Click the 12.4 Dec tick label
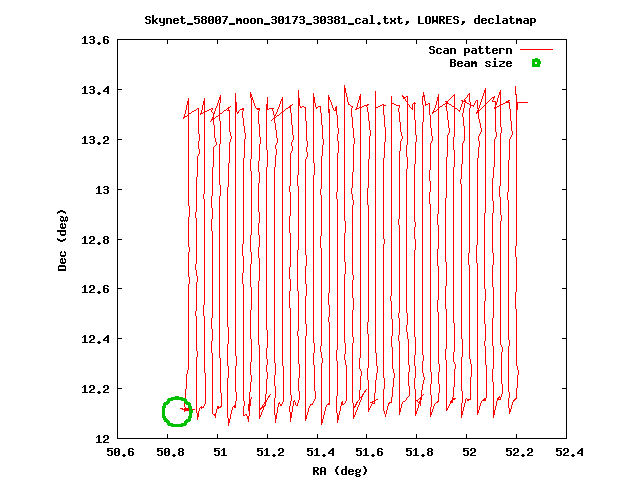 [96, 339]
